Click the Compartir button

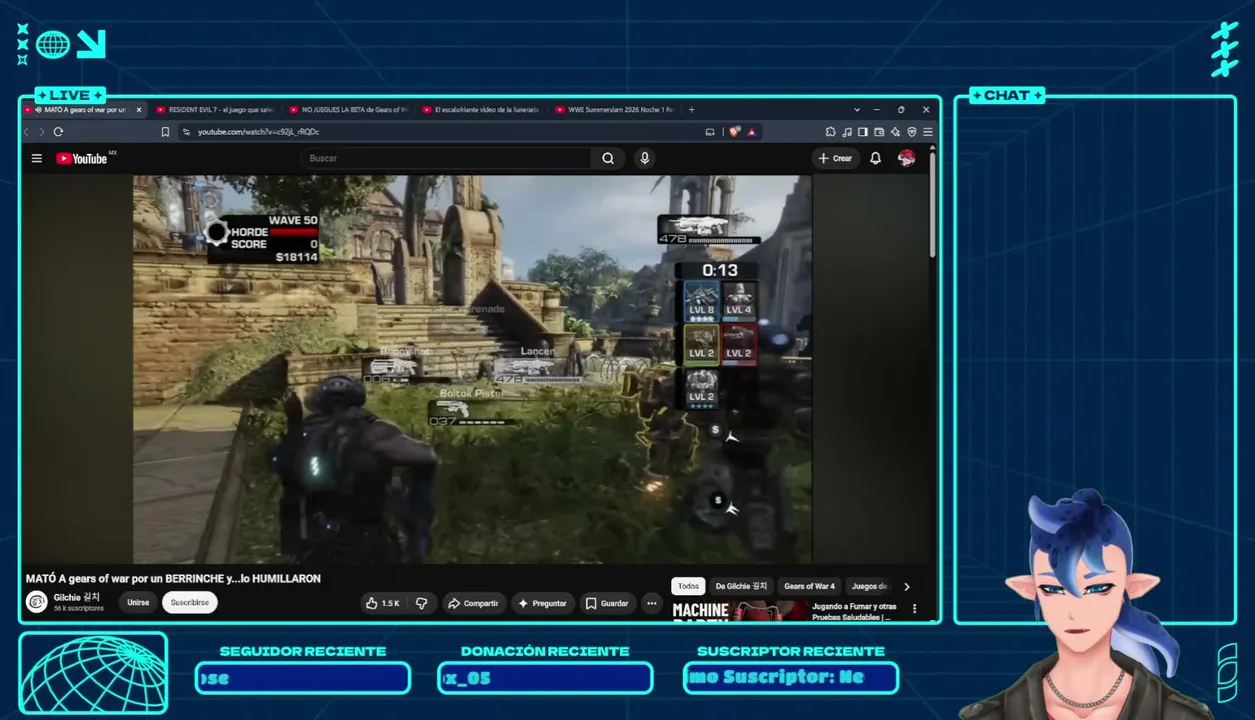point(473,603)
